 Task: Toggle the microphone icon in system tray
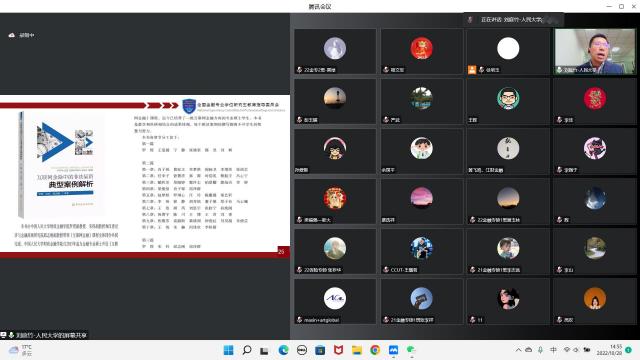[x=540, y=350]
